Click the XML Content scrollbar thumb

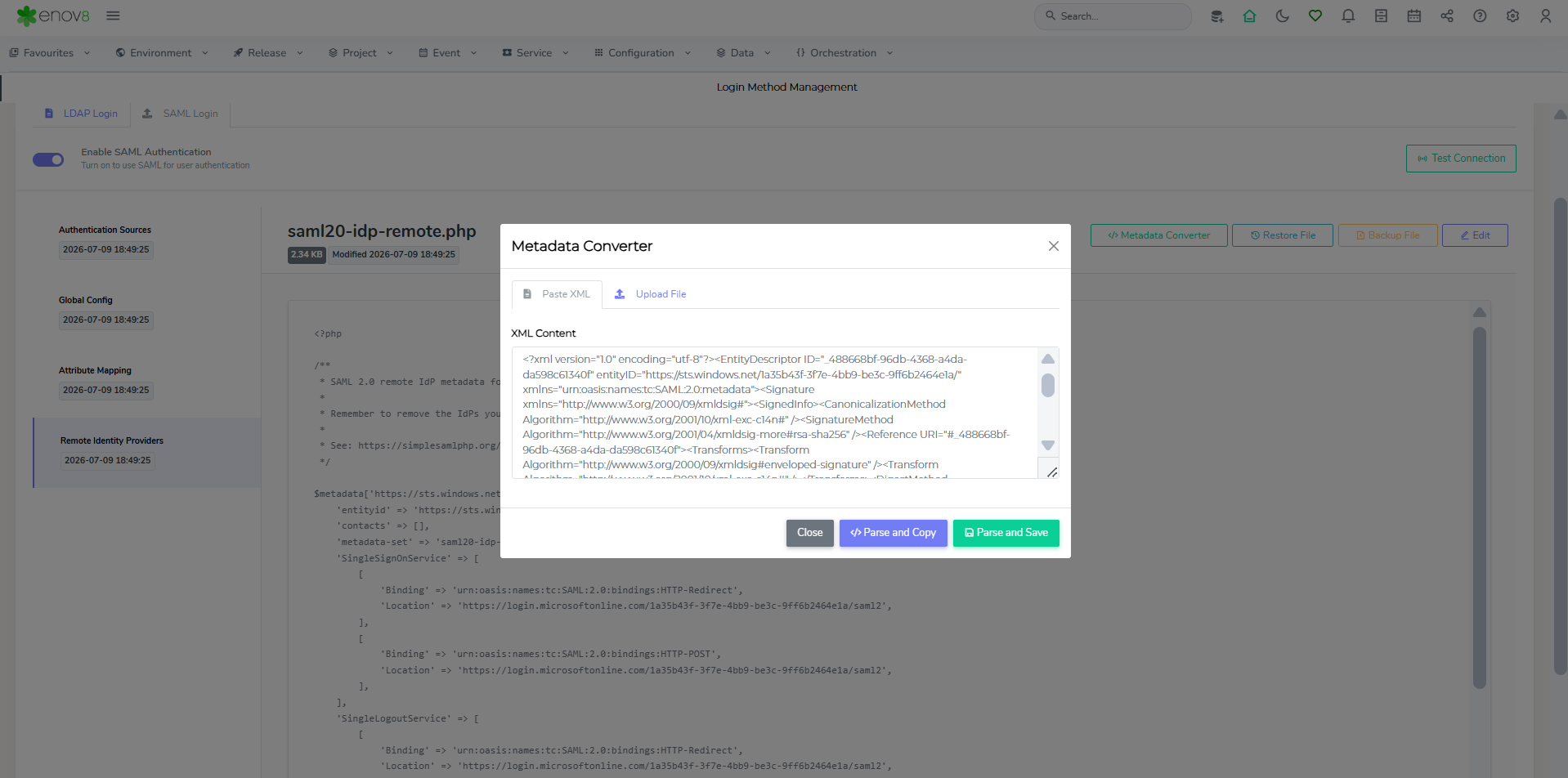(1047, 385)
